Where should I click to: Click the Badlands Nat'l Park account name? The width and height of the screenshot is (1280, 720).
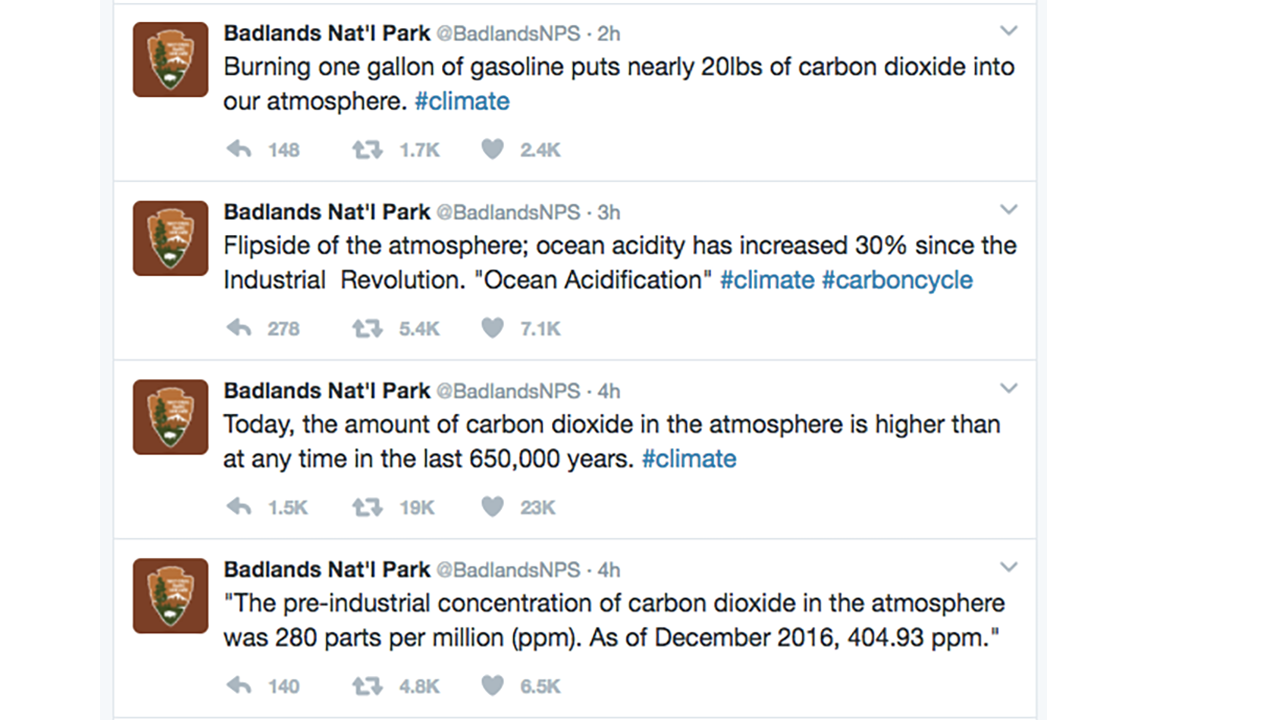pos(327,33)
